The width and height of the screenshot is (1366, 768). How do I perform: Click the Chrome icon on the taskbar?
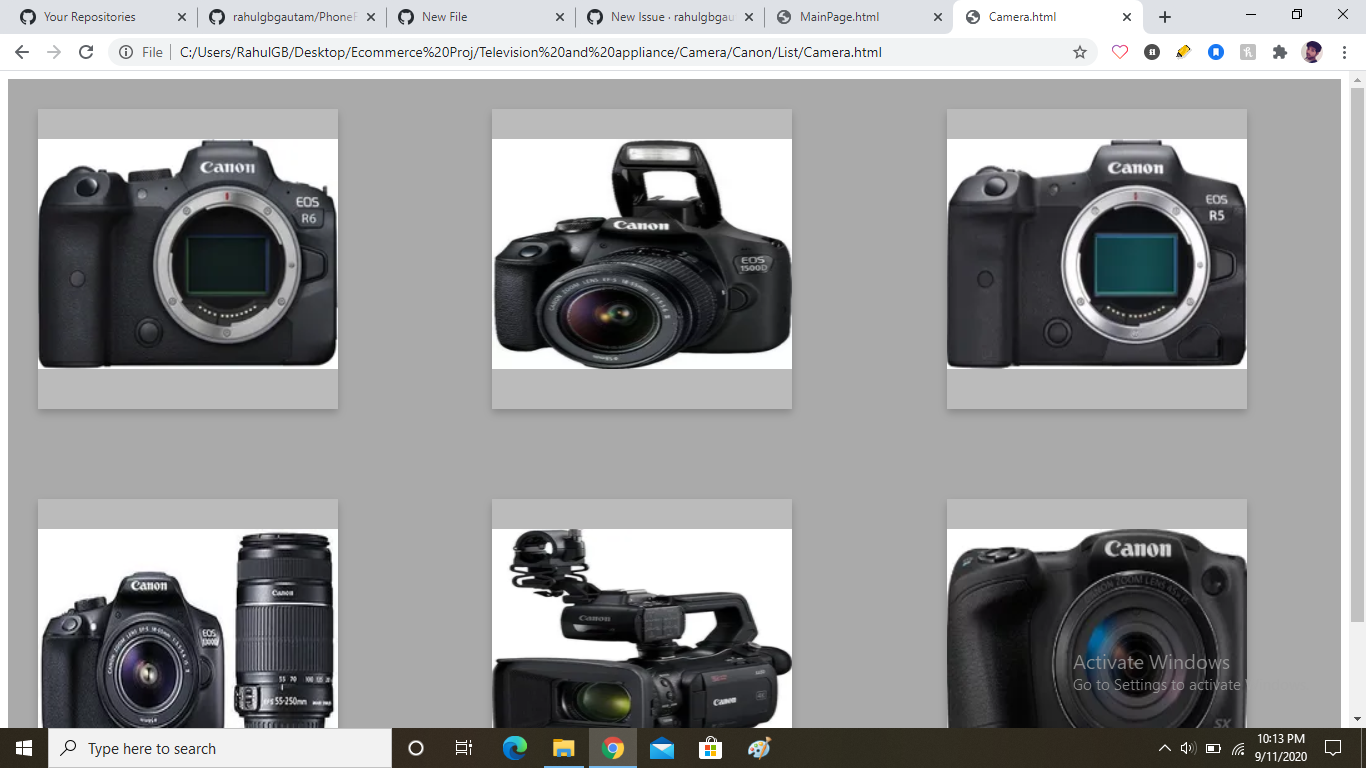click(x=613, y=748)
